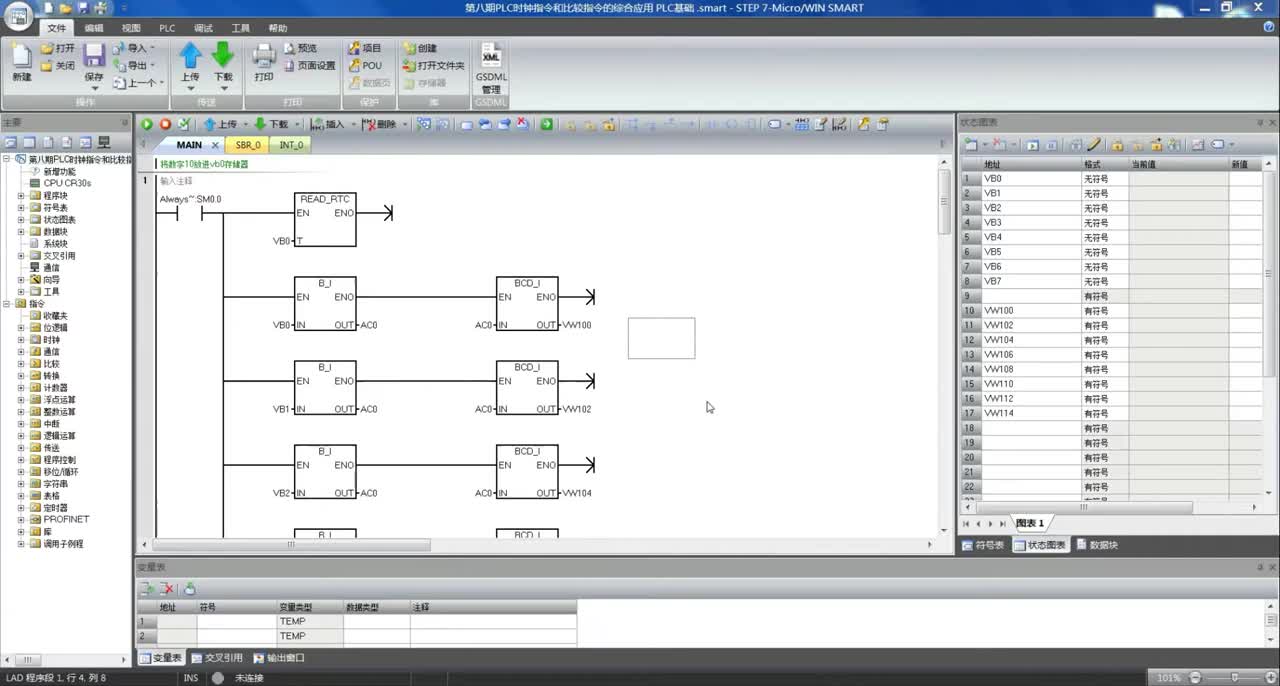Open the GSDML 管理 XML icon
Viewport: 1280px width, 686px height.
tap(491, 56)
